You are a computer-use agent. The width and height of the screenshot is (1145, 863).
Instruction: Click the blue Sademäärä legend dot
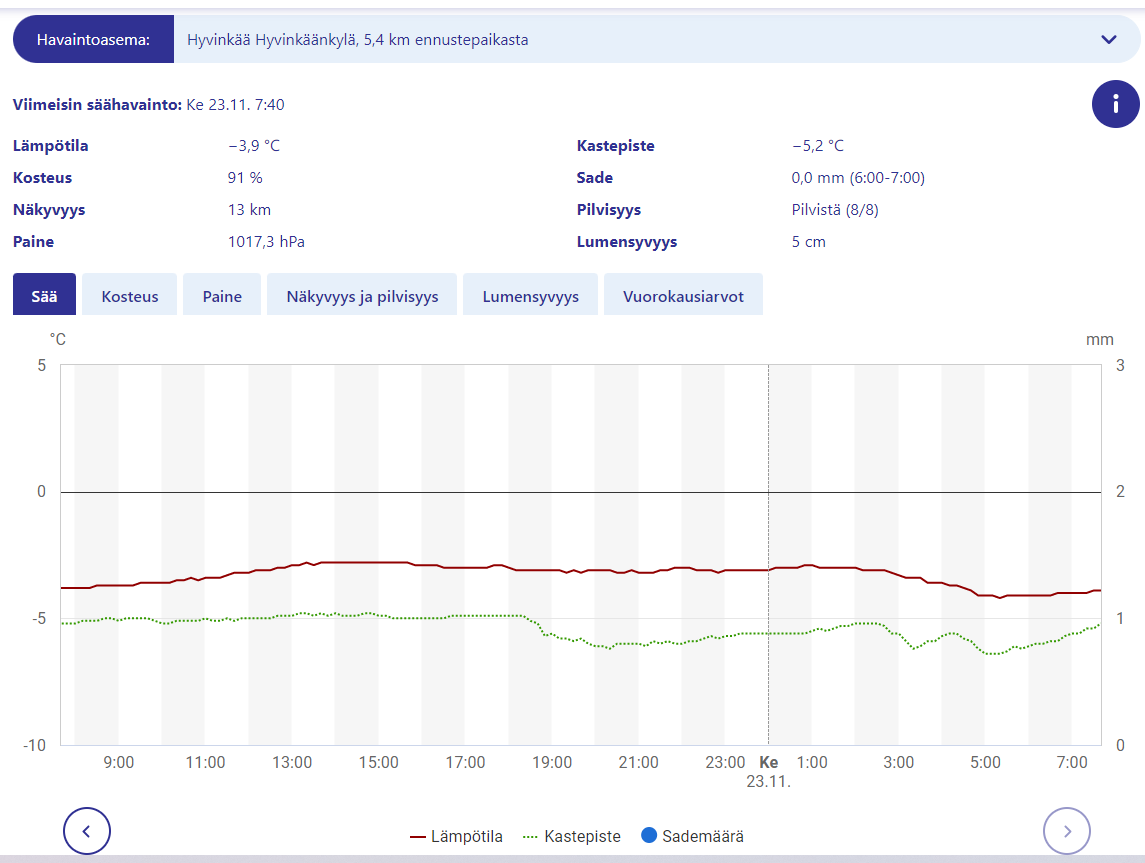click(649, 836)
